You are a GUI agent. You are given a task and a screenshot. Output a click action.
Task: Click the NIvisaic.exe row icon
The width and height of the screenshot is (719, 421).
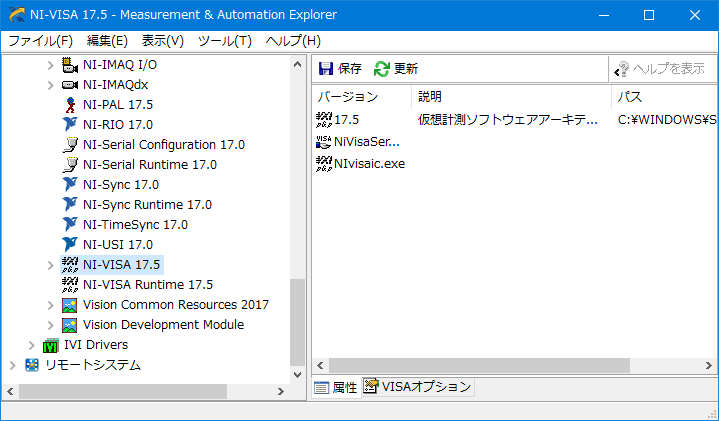(324, 164)
